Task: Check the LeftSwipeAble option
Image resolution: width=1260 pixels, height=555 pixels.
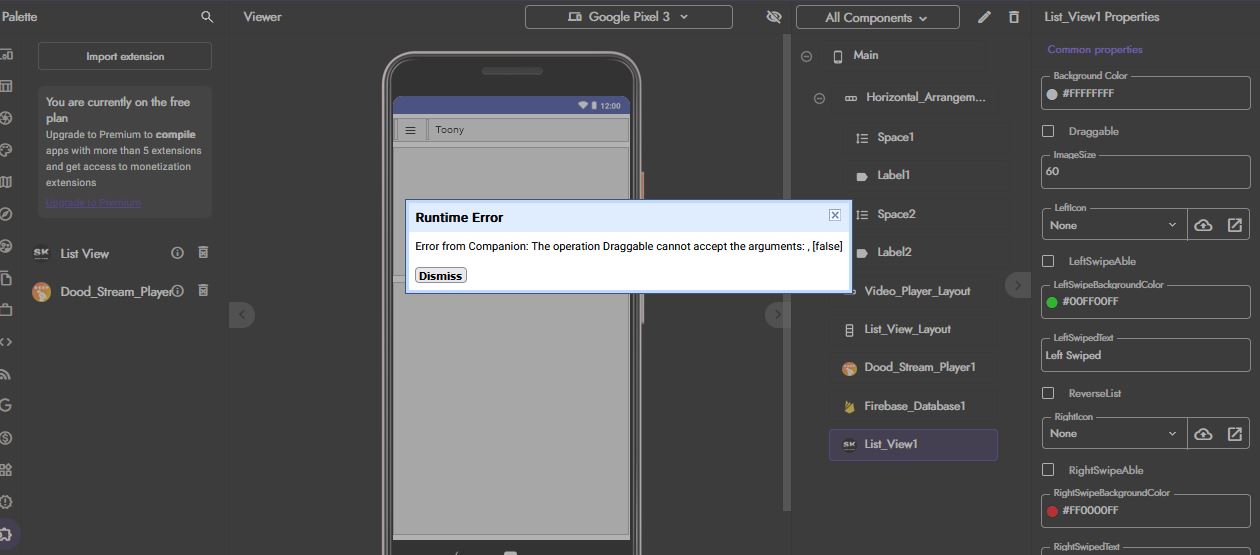Action: (x=1048, y=261)
